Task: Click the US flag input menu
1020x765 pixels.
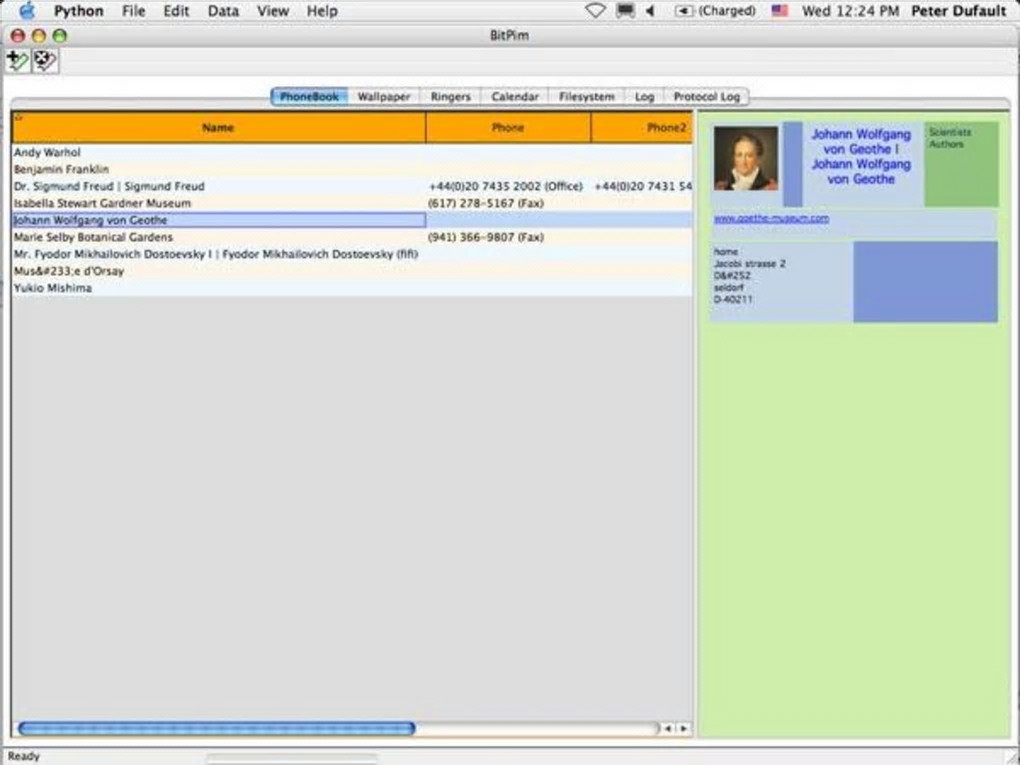Action: (x=779, y=10)
